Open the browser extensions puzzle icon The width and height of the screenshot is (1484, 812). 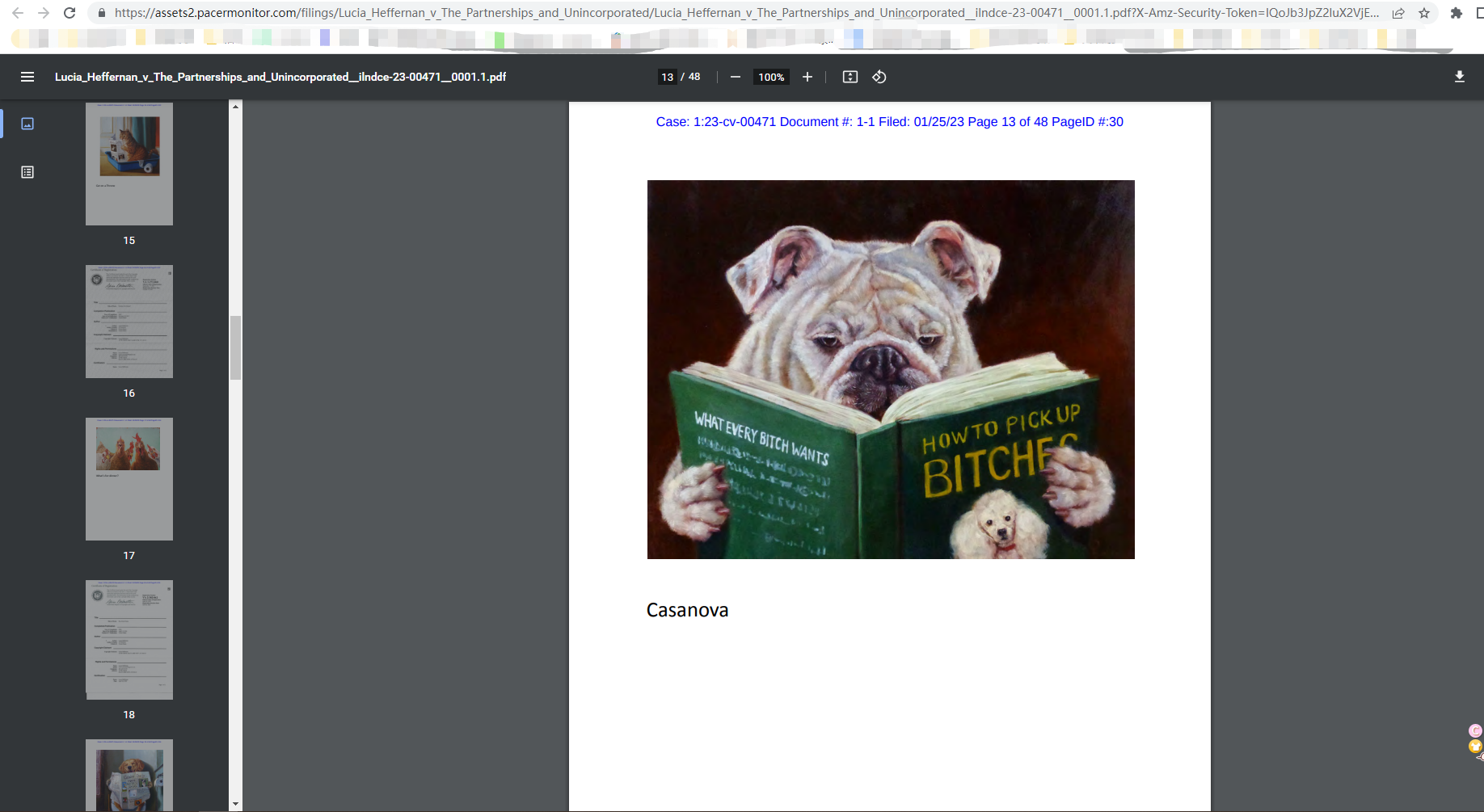(1456, 13)
